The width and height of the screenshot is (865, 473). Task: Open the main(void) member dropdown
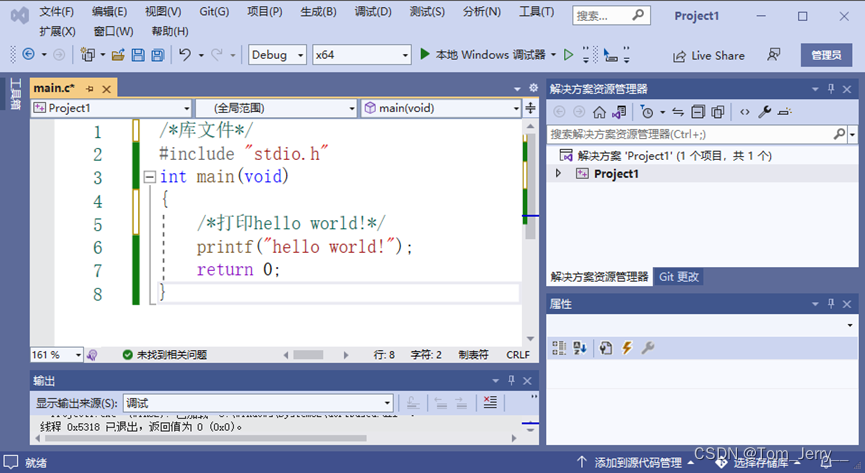441,108
